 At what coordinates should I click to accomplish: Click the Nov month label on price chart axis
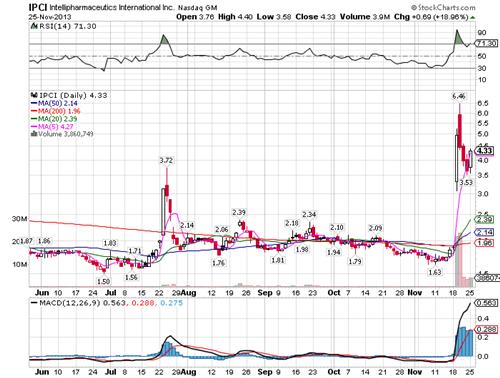(x=415, y=293)
